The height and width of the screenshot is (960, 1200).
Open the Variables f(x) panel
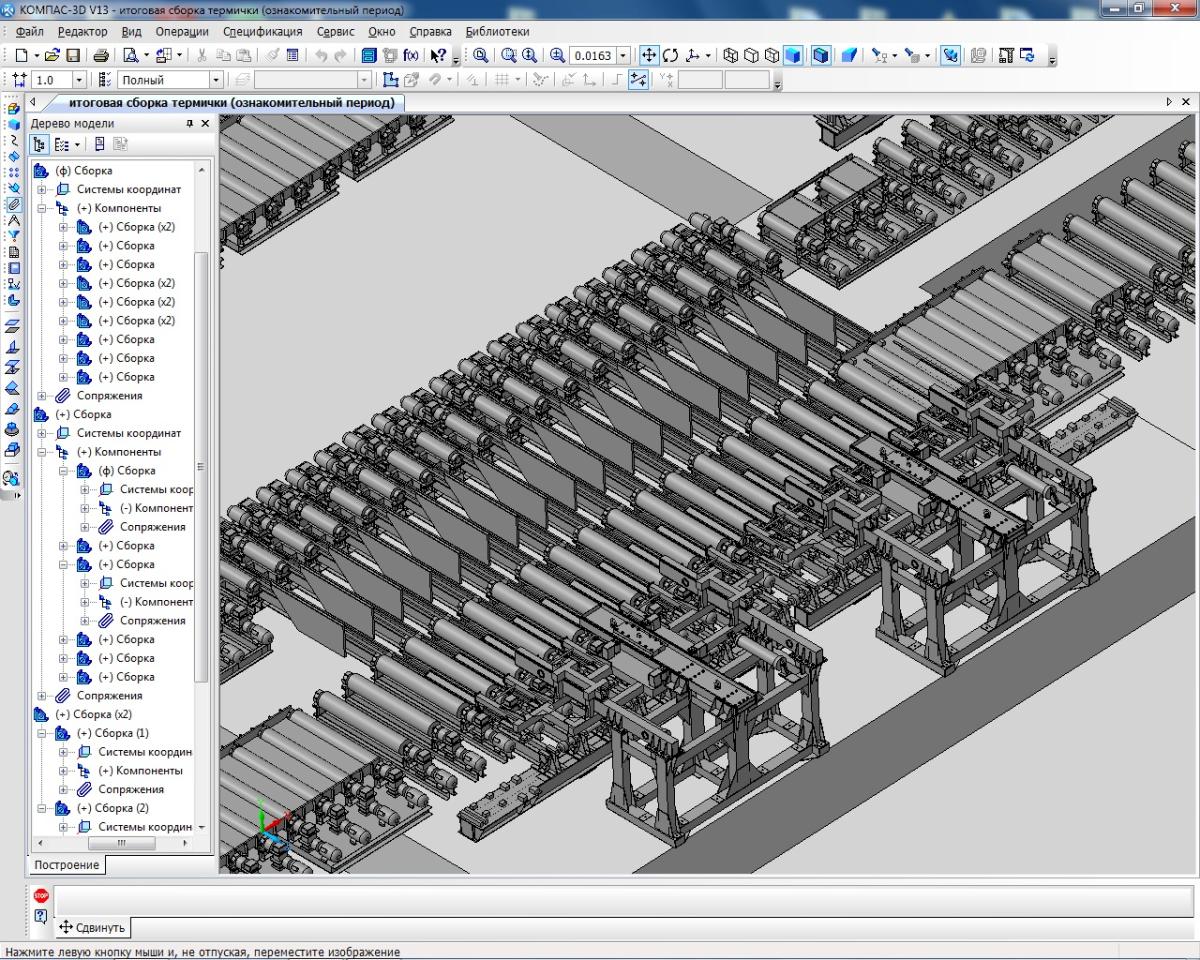(x=410, y=56)
